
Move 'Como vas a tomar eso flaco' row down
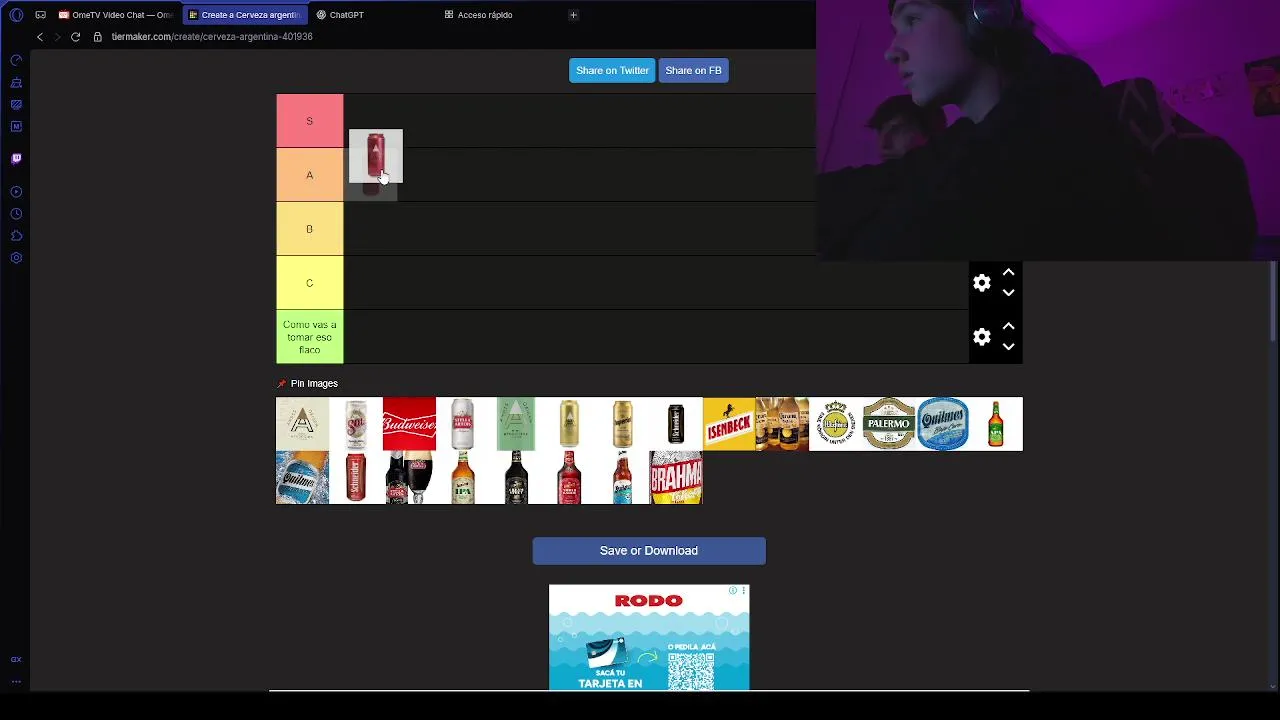pos(1008,347)
